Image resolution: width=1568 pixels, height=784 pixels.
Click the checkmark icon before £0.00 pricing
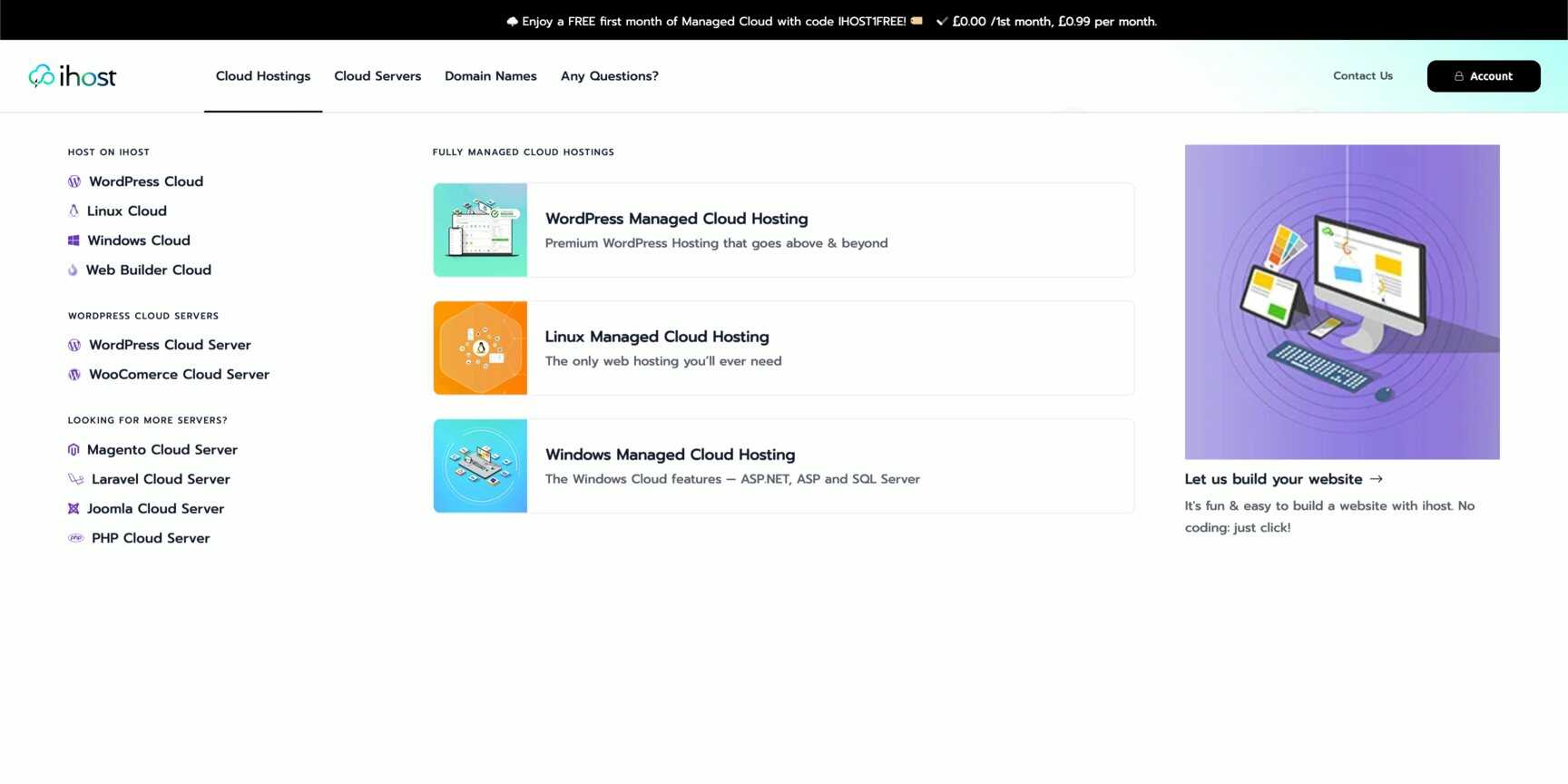point(942,22)
